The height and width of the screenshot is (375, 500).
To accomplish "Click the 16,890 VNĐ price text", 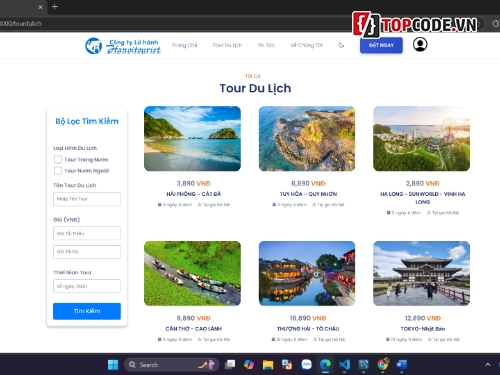I will tap(308, 318).
